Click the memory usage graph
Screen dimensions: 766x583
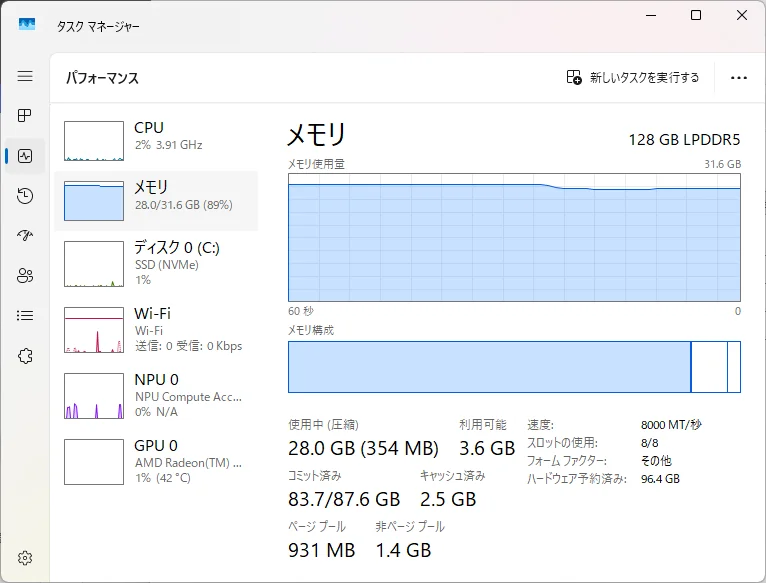514,238
